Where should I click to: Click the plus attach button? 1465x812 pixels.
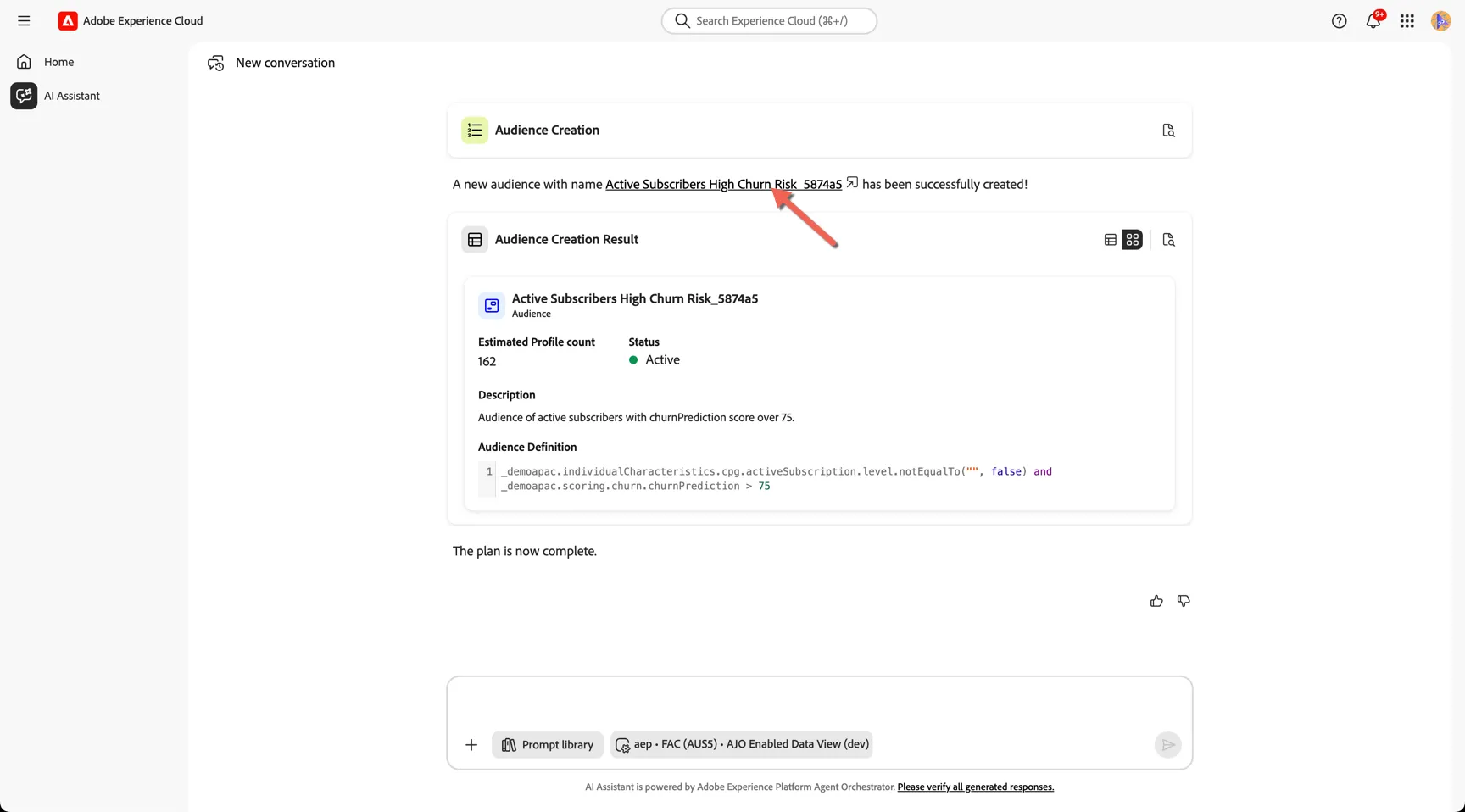471,745
